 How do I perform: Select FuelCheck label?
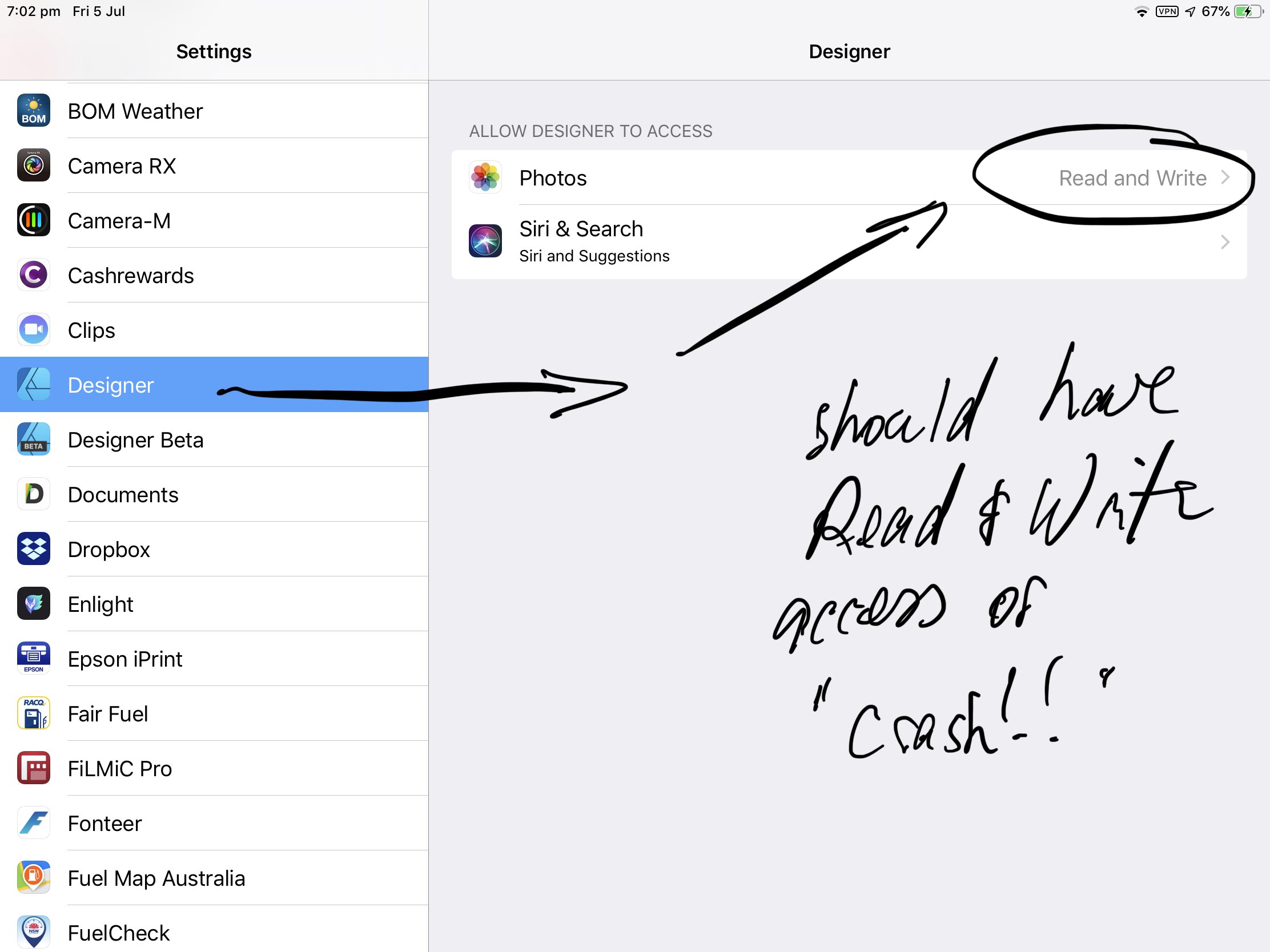(118, 933)
